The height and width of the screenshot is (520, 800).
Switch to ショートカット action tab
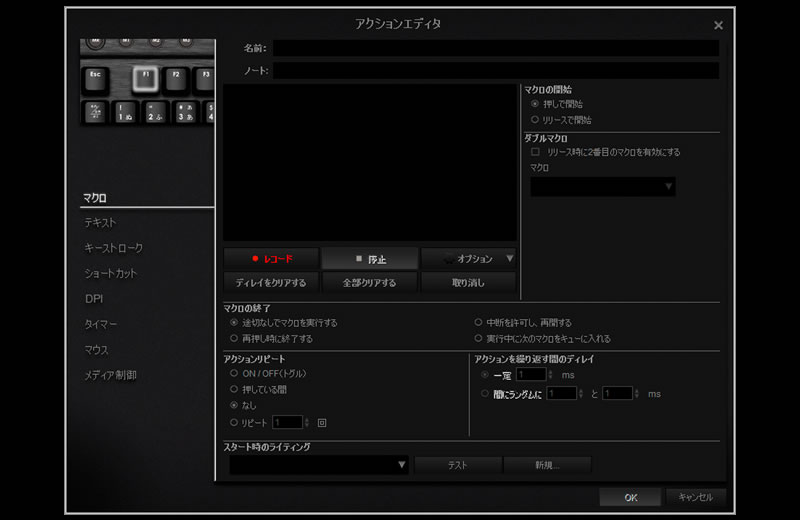click(x=111, y=274)
